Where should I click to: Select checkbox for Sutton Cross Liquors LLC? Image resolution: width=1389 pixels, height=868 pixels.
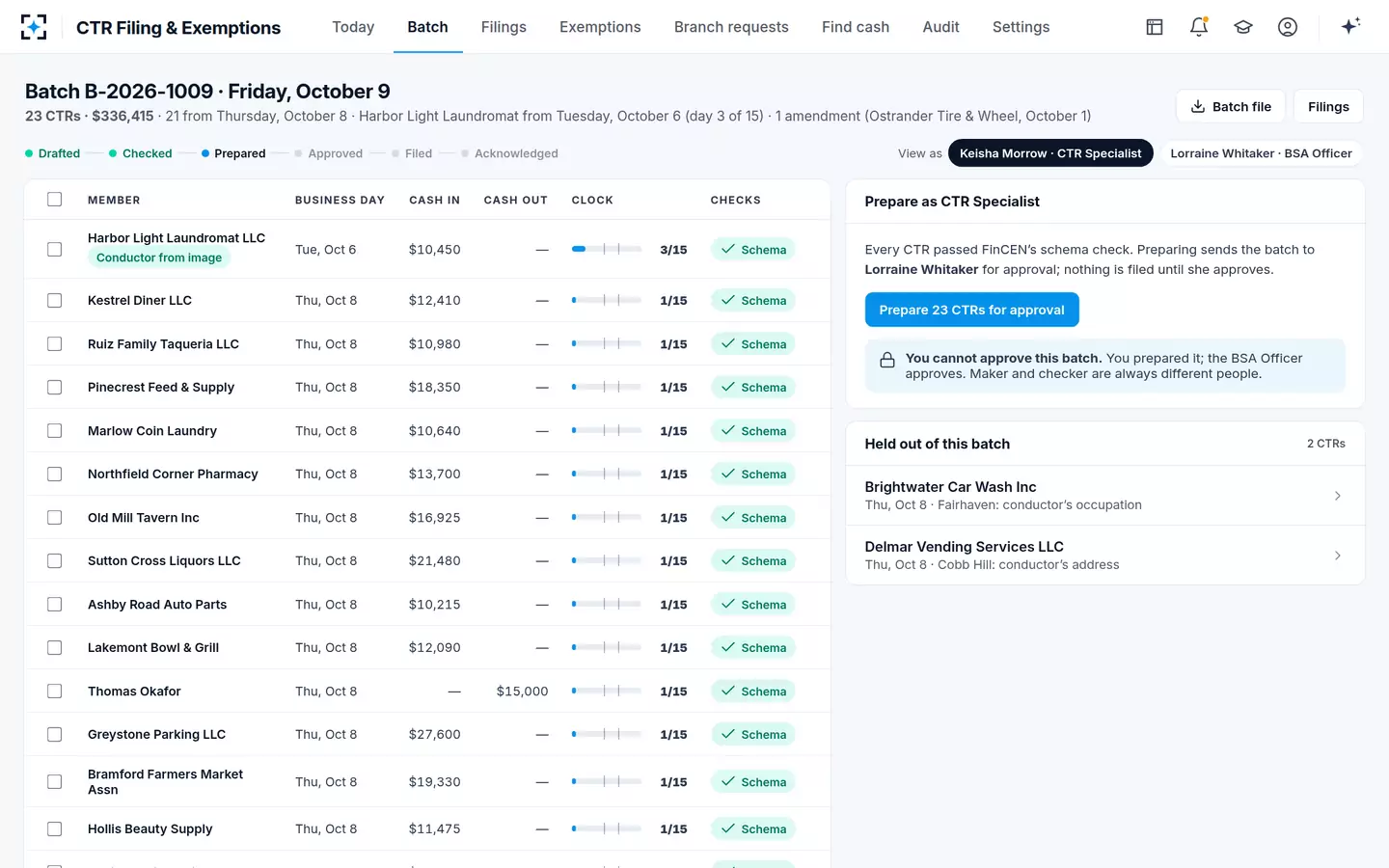click(55, 561)
